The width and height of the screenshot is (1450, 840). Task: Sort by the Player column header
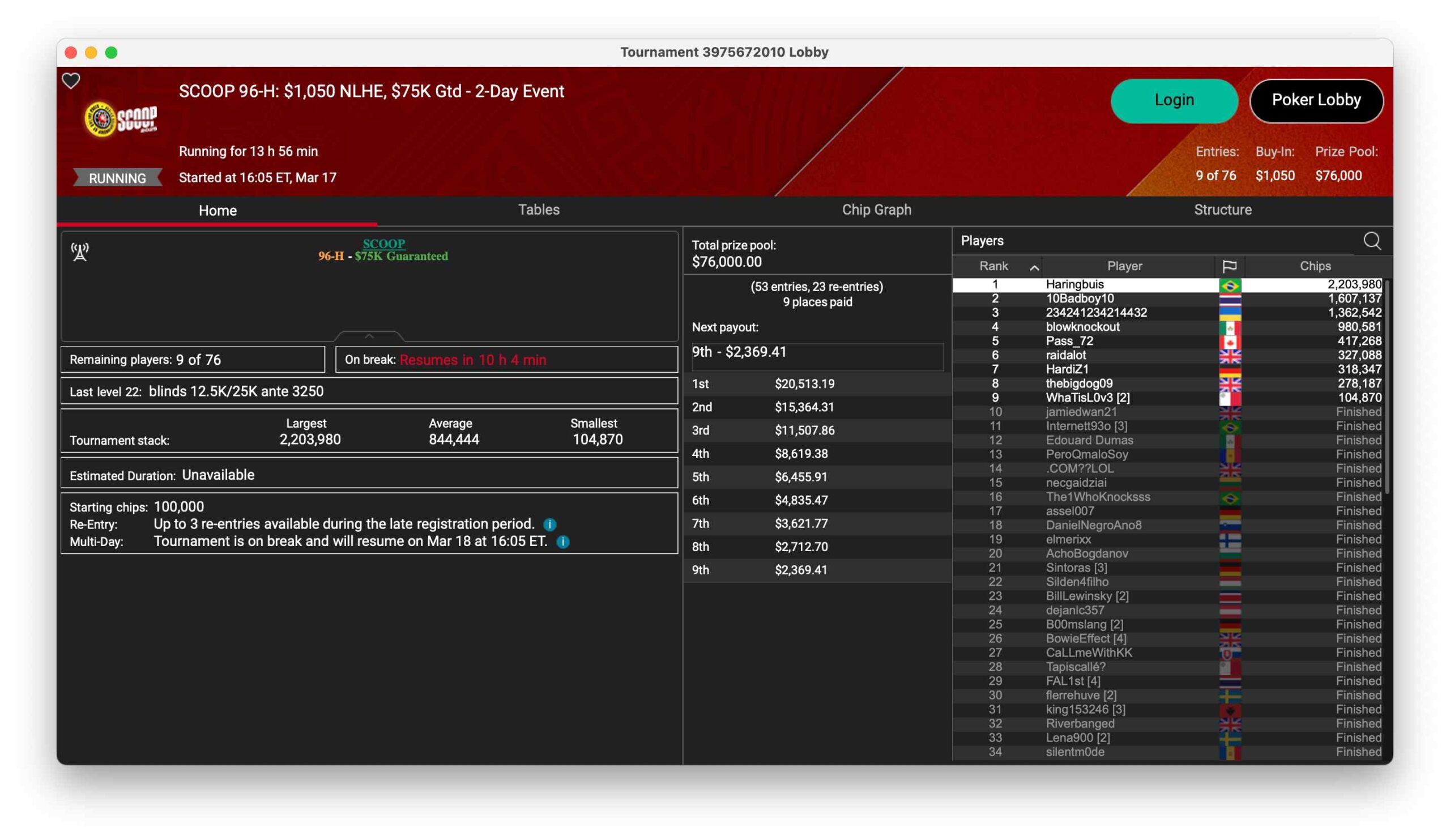pos(1124,266)
